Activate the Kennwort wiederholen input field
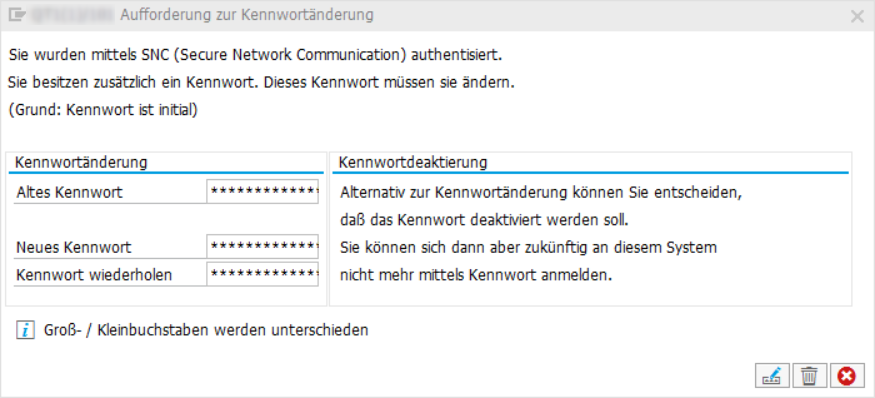This screenshot has height=398, width=875. [x=263, y=274]
